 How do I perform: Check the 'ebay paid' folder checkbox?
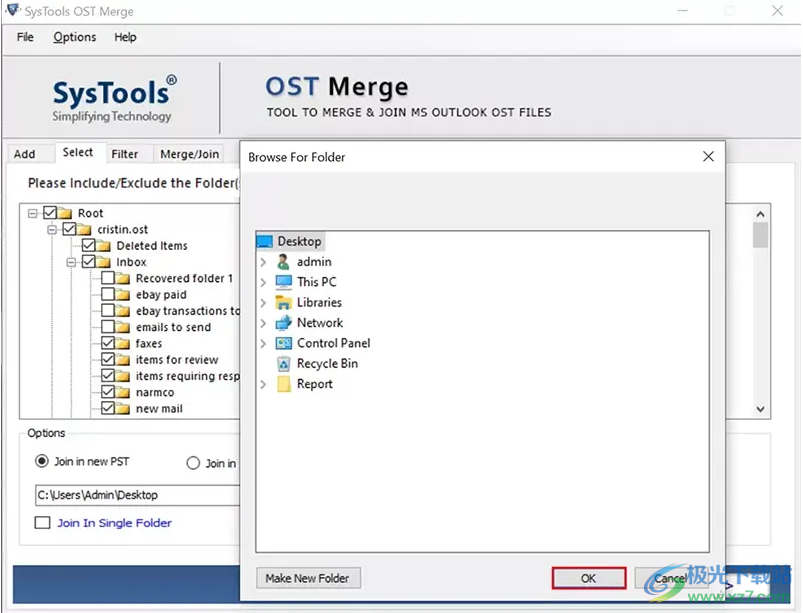click(108, 295)
